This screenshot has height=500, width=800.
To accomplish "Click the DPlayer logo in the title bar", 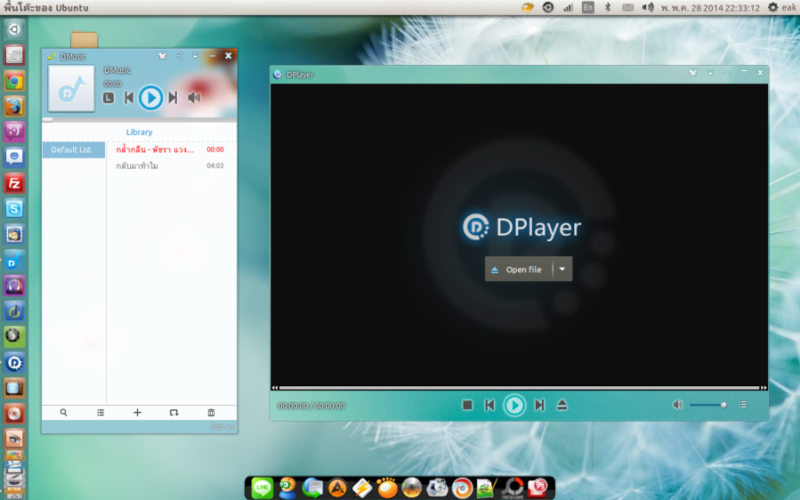I will pos(278,74).
